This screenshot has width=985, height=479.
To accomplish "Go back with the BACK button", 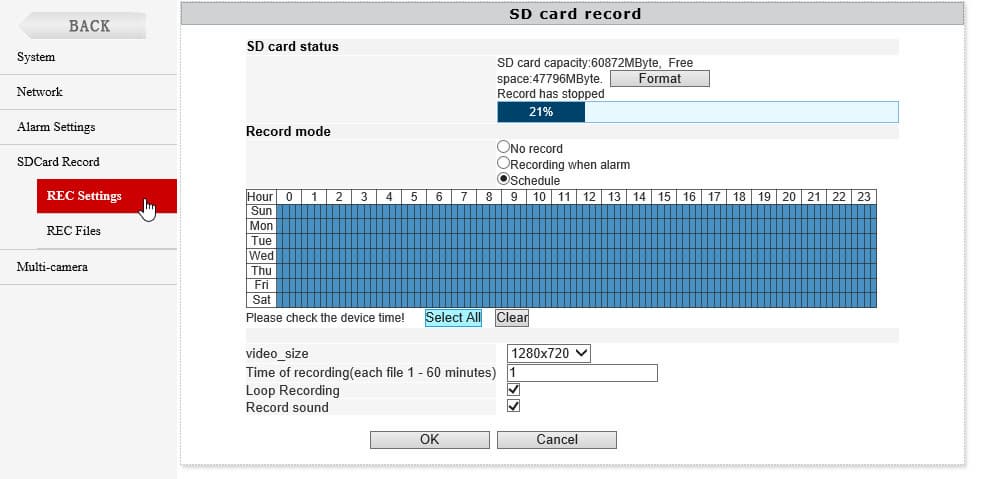I will (x=83, y=26).
